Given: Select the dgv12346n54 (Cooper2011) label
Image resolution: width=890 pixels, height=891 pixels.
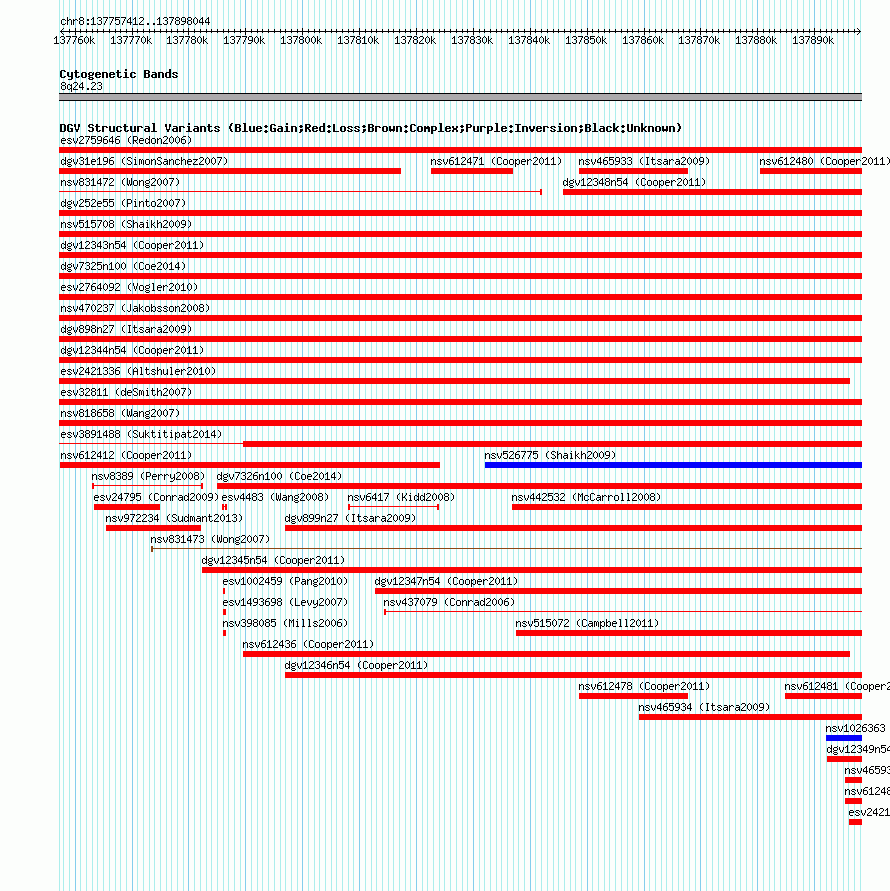Looking at the screenshot, I should (356, 666).
